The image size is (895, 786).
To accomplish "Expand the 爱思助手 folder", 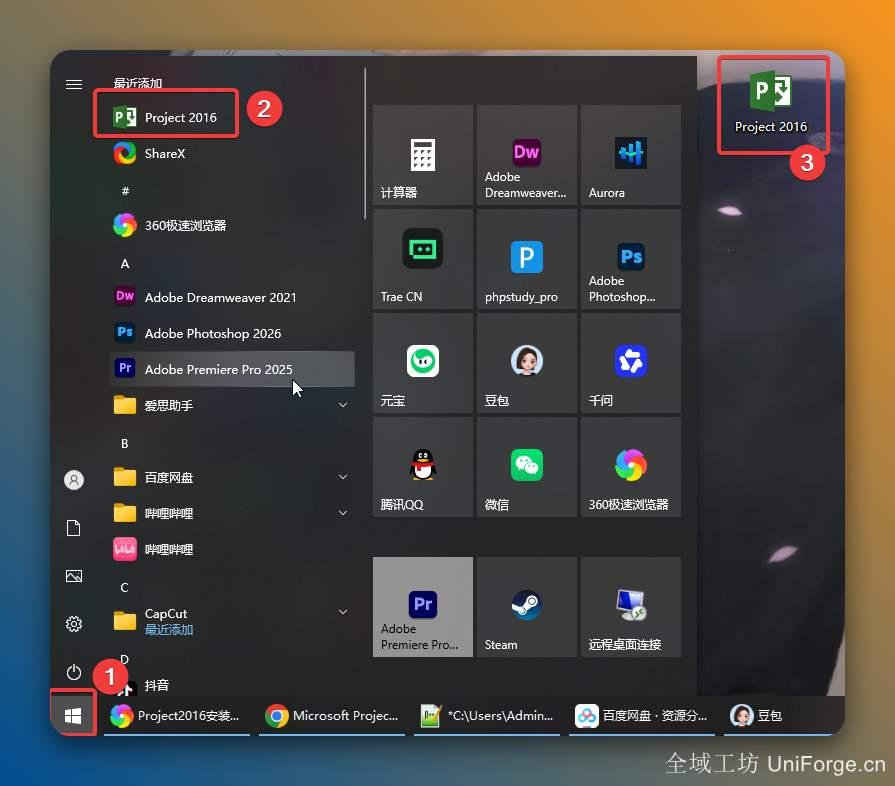I will (x=232, y=405).
